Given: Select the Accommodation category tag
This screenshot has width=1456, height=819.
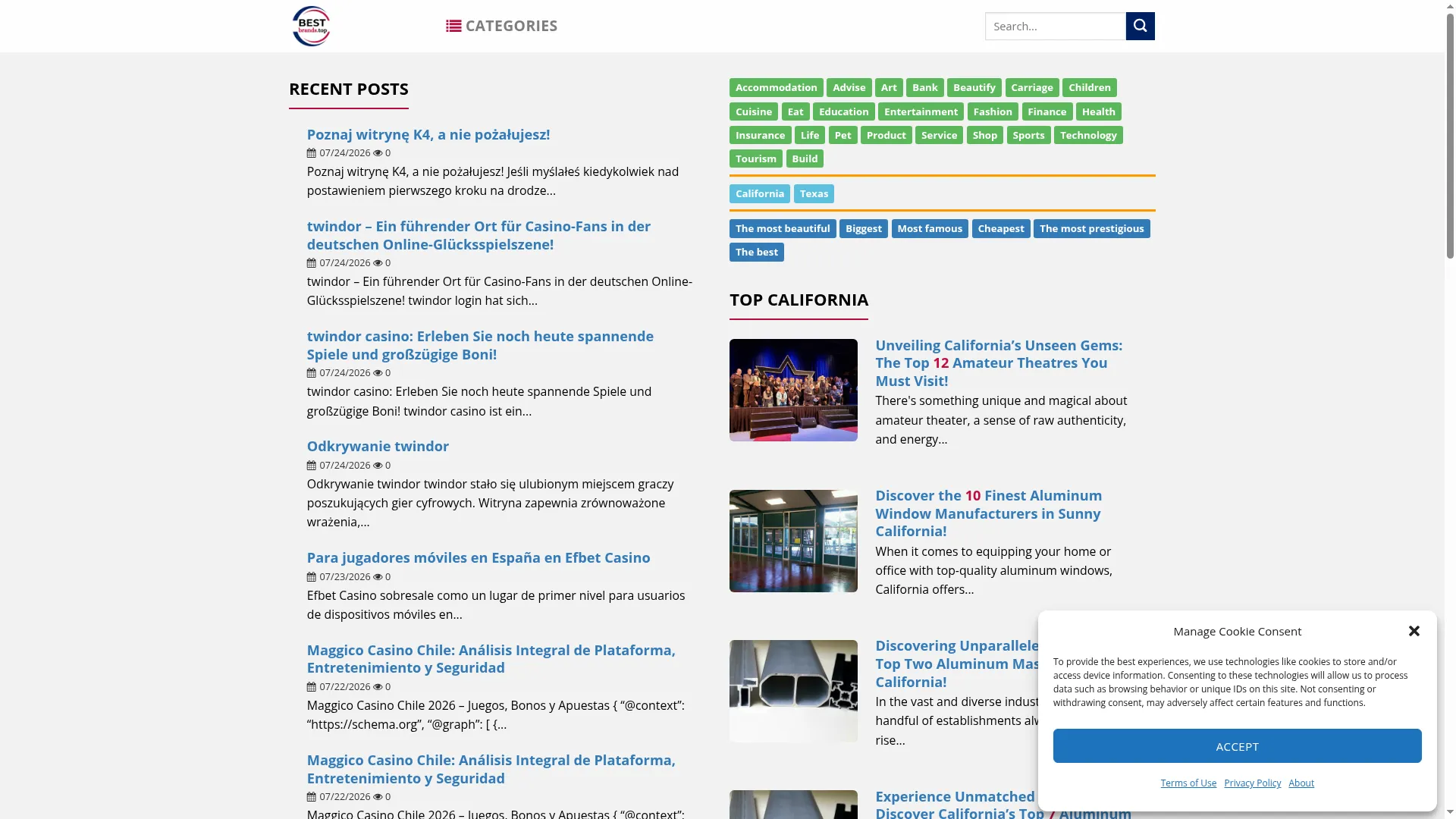Looking at the screenshot, I should coord(776,88).
